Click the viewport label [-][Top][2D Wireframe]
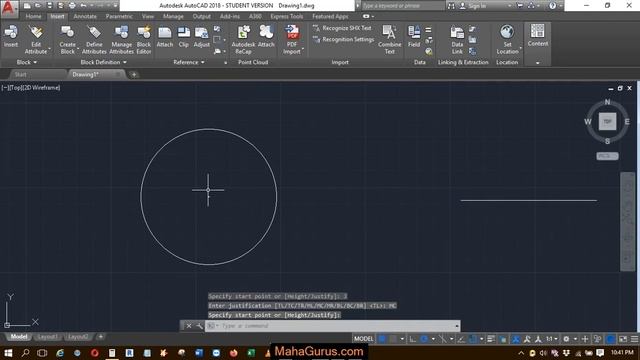Screen dimensions: 640x360 31,87
